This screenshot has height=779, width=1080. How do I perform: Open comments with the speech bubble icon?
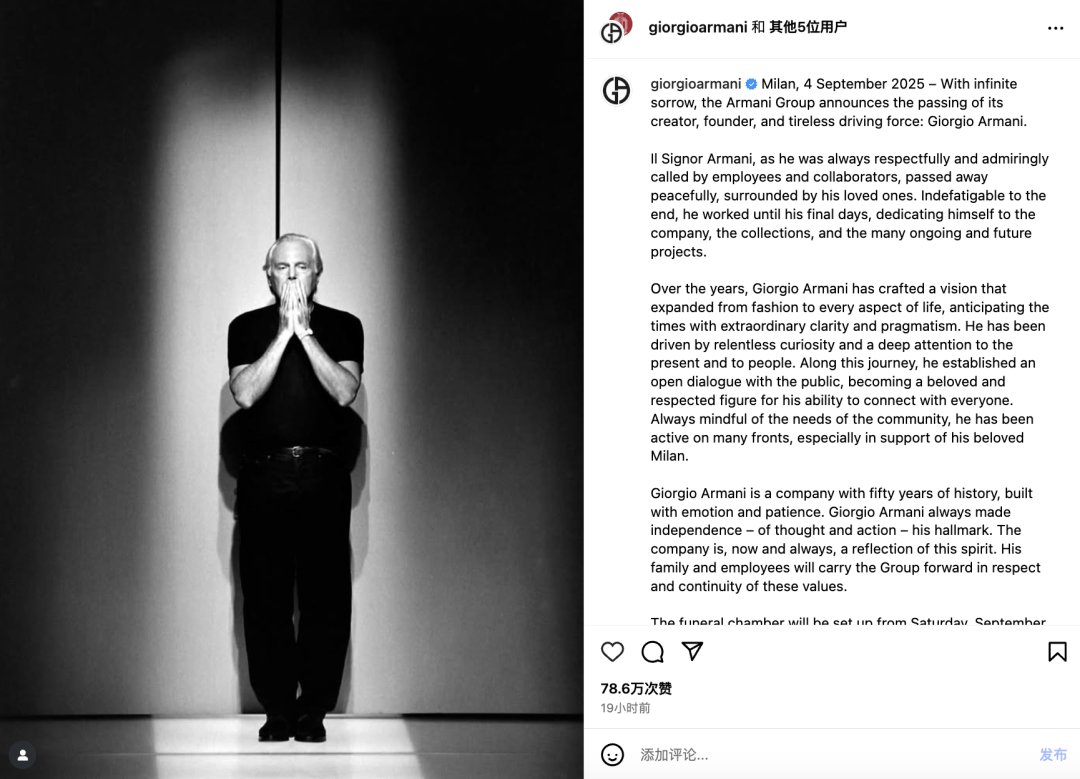pos(652,652)
